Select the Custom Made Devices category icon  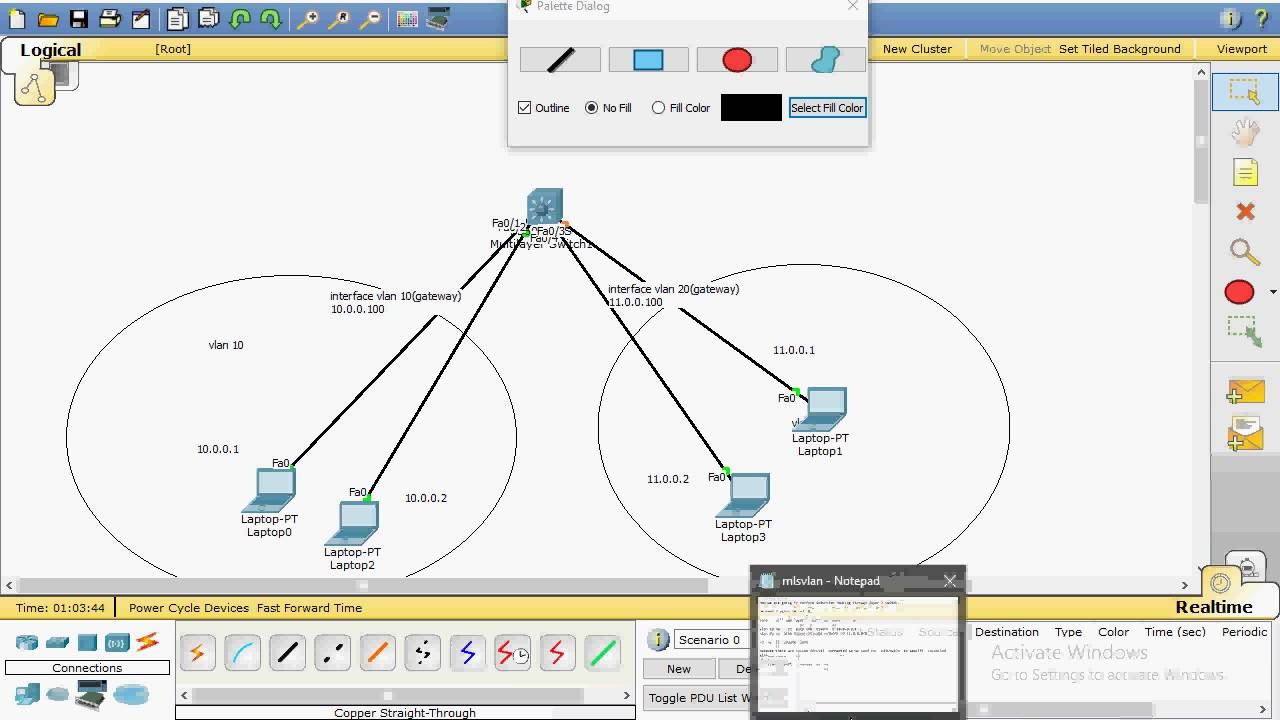pyautogui.click(x=91, y=694)
